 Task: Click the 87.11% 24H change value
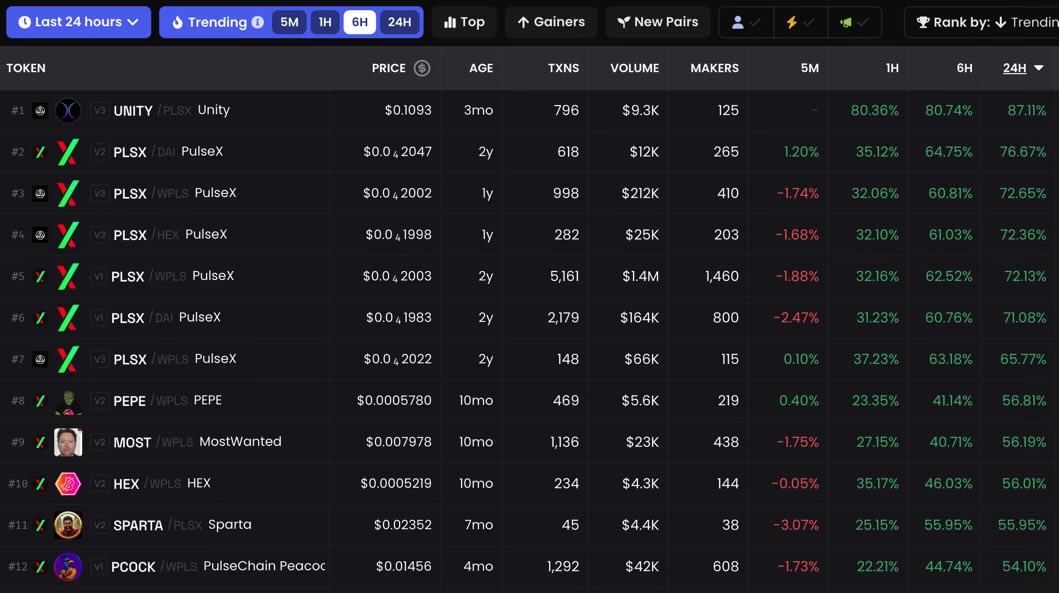[1027, 110]
